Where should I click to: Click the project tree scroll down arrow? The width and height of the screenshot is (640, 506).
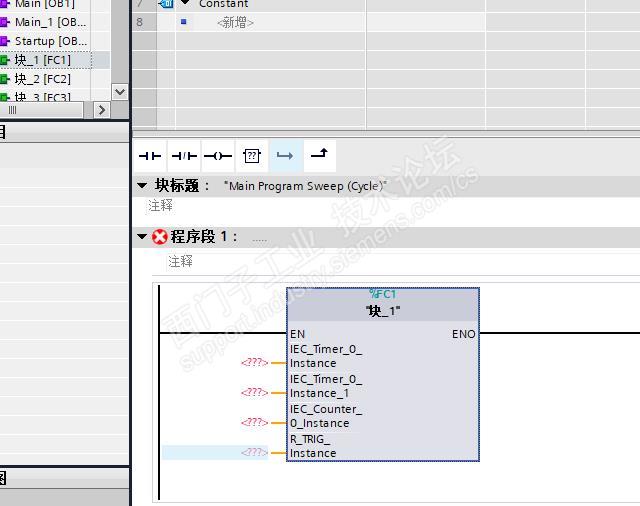pyautogui.click(x=120, y=92)
